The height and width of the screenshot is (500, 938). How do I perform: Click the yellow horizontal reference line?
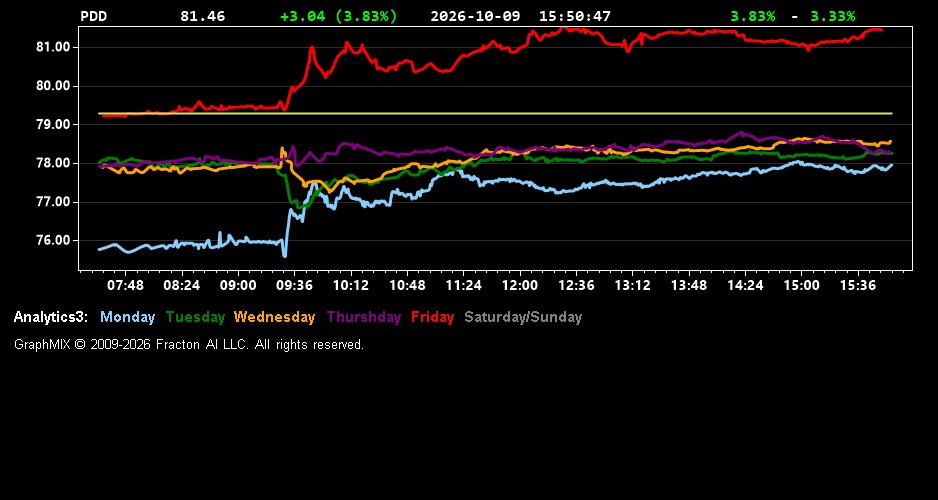click(x=496, y=113)
